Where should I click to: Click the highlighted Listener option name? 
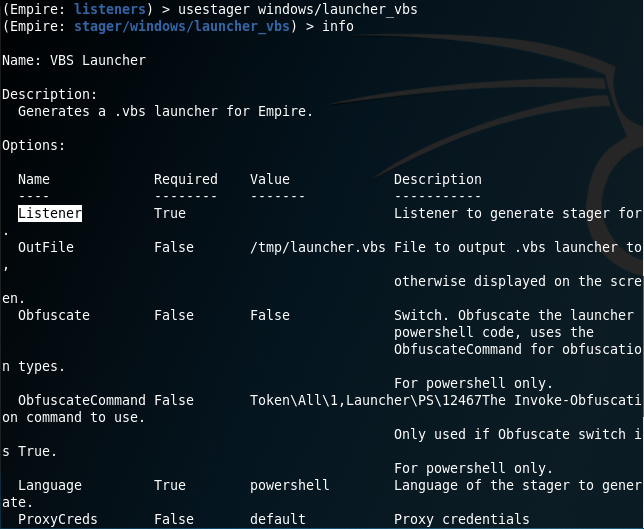tap(50, 213)
